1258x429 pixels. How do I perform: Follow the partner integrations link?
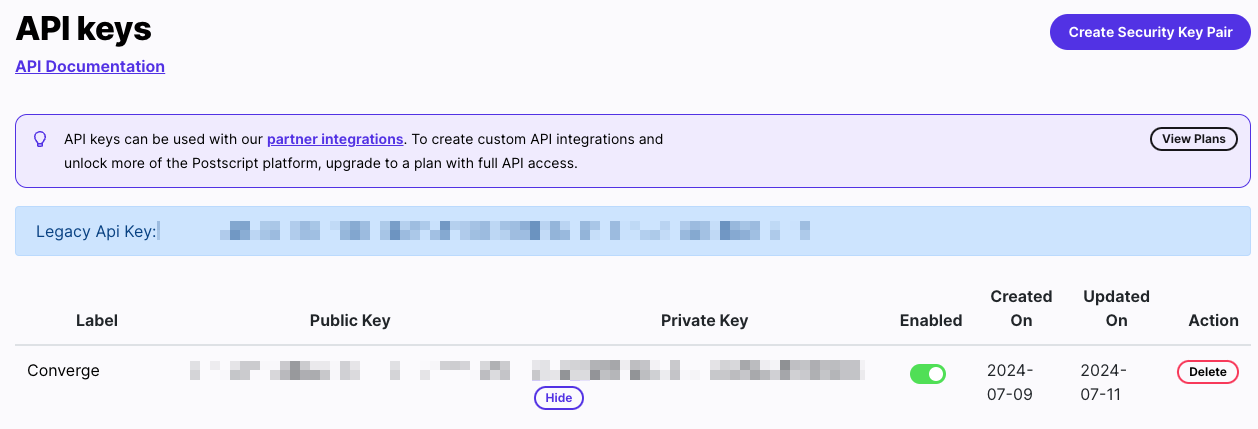[x=335, y=139]
